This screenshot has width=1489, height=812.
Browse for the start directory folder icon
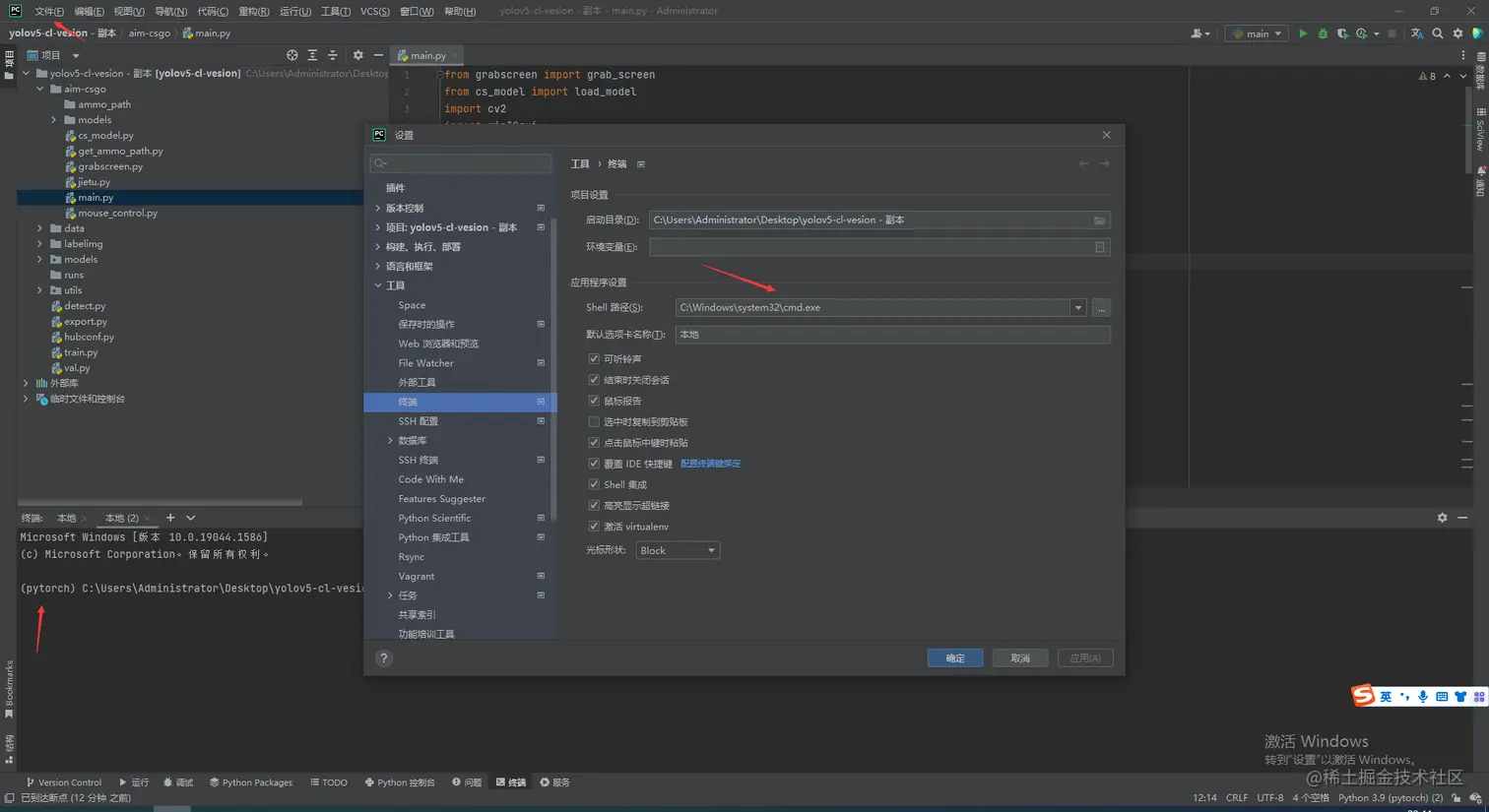1100,220
